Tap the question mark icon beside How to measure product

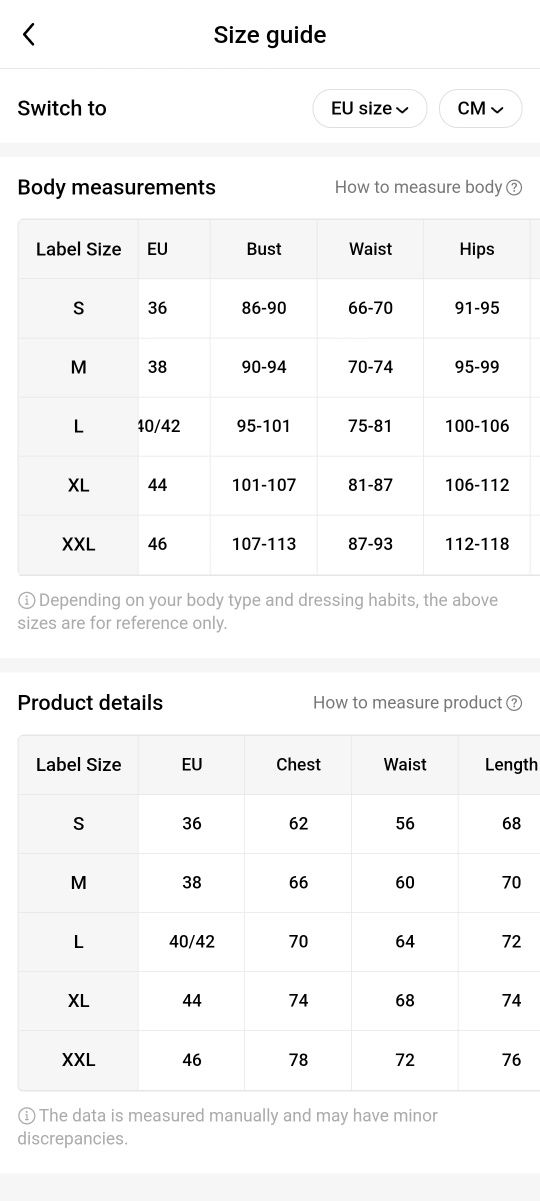click(x=514, y=703)
